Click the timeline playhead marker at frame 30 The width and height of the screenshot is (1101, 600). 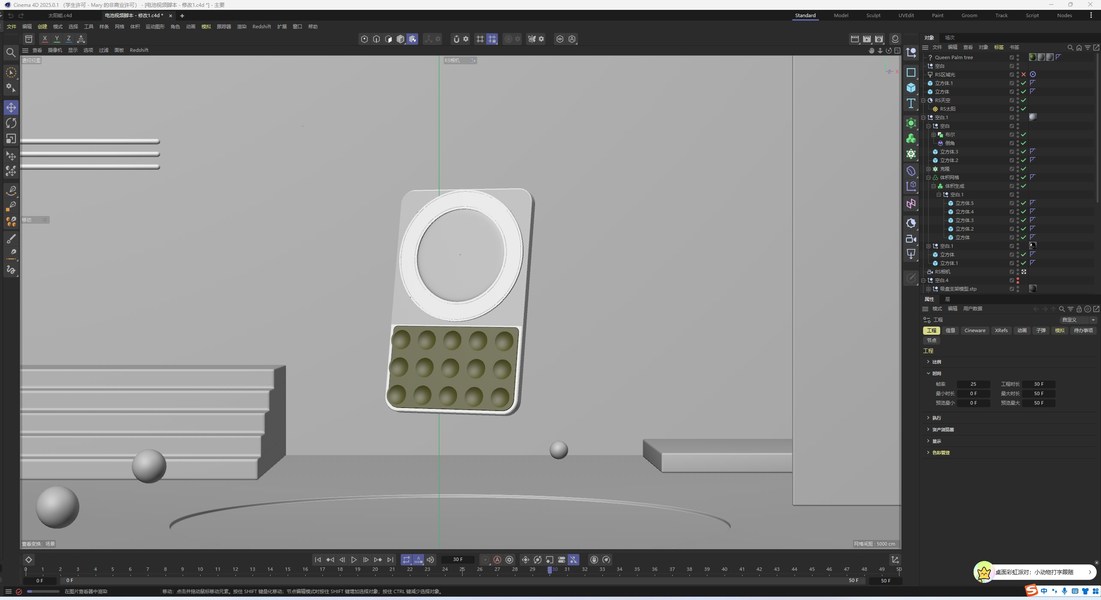pyautogui.click(x=550, y=570)
